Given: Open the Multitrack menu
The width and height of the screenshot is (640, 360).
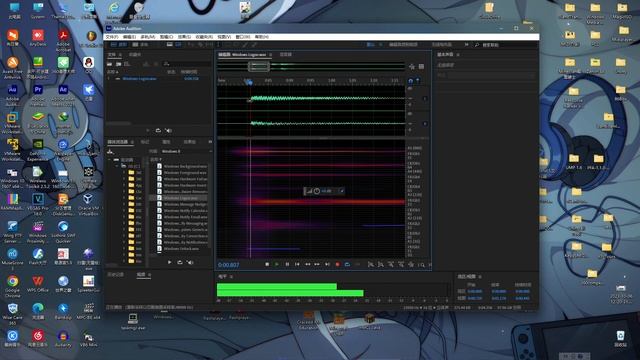Looking at the screenshot, I should tap(148, 37).
